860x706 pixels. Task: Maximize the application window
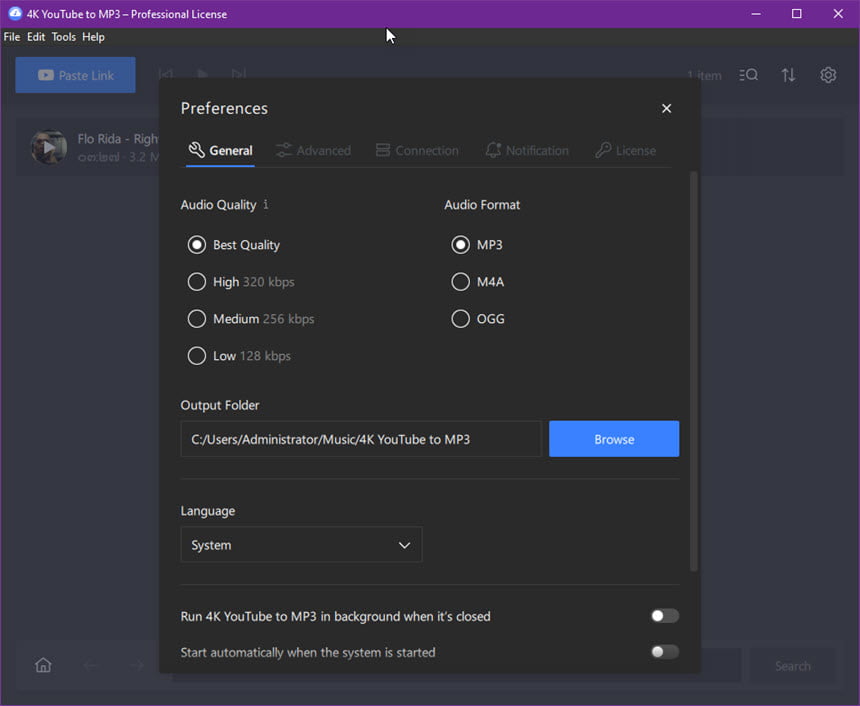[x=796, y=14]
